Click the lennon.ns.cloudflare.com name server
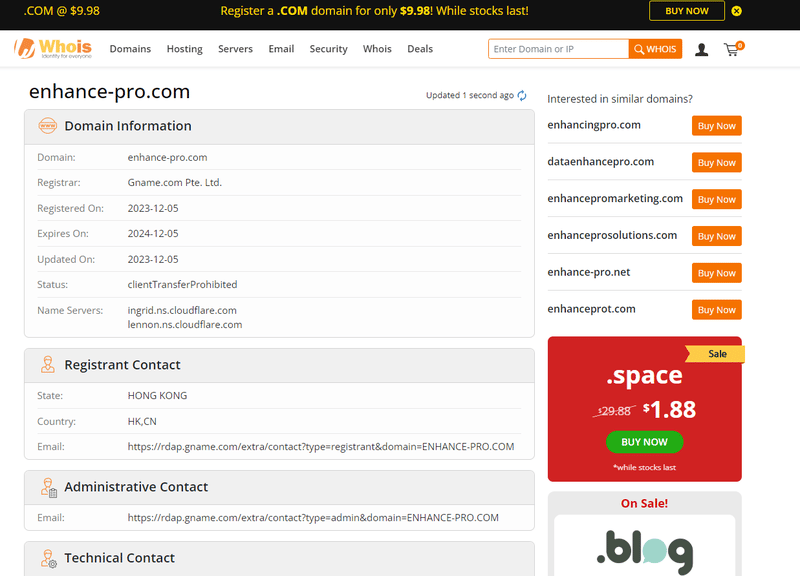 click(185, 324)
